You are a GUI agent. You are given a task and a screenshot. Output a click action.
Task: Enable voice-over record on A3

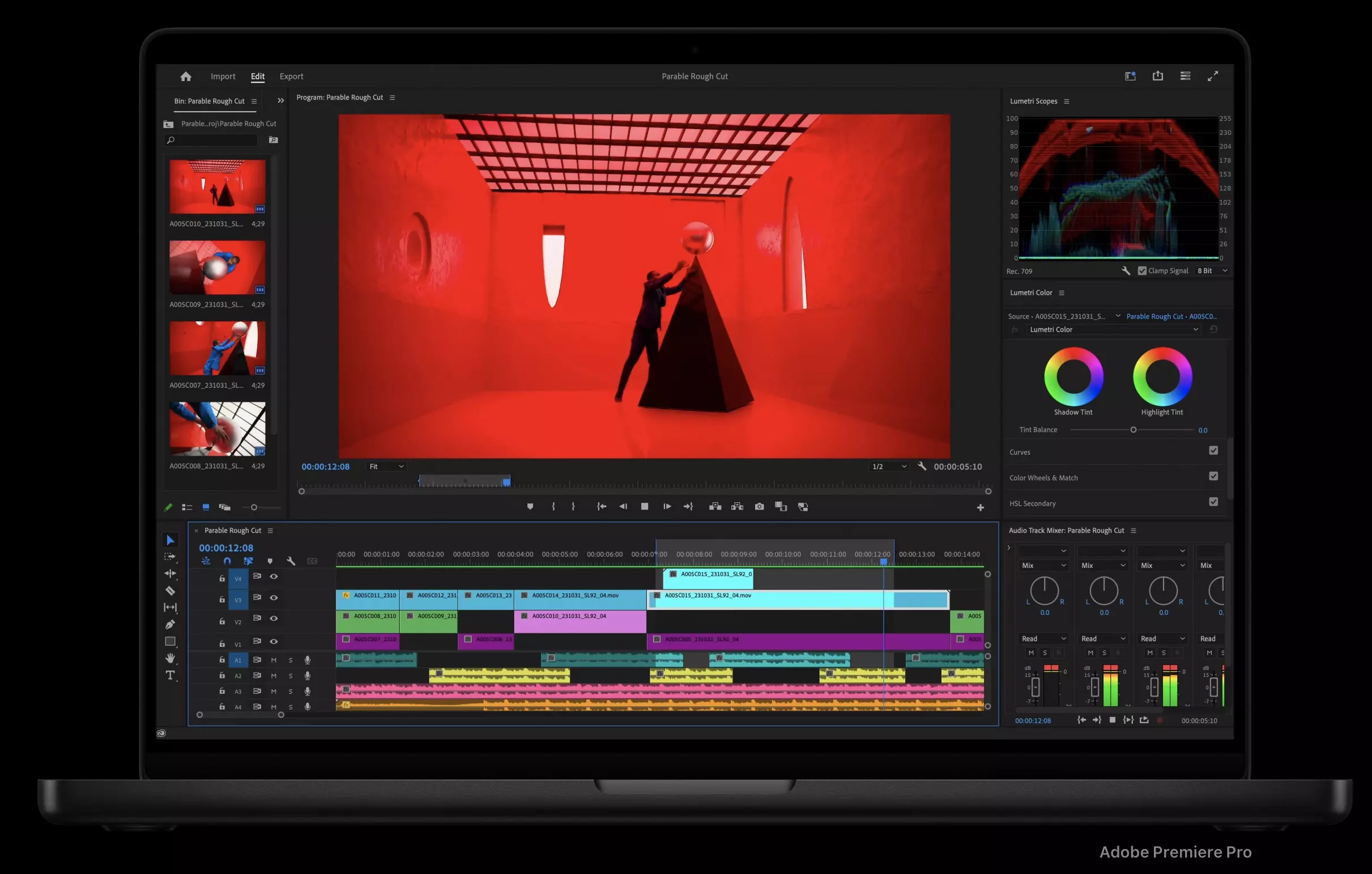[308, 691]
